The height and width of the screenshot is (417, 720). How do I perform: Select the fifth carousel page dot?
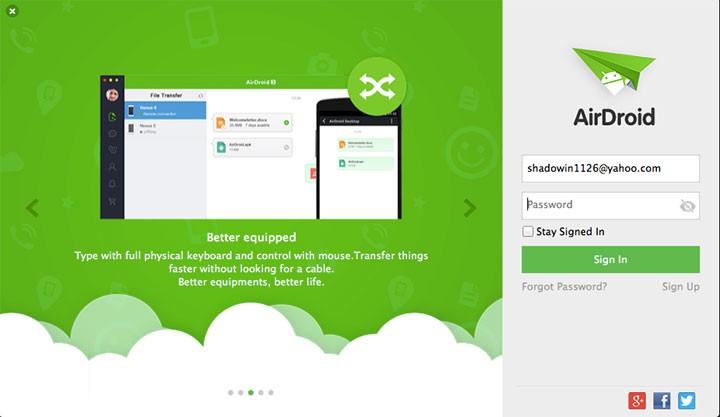[271, 393]
